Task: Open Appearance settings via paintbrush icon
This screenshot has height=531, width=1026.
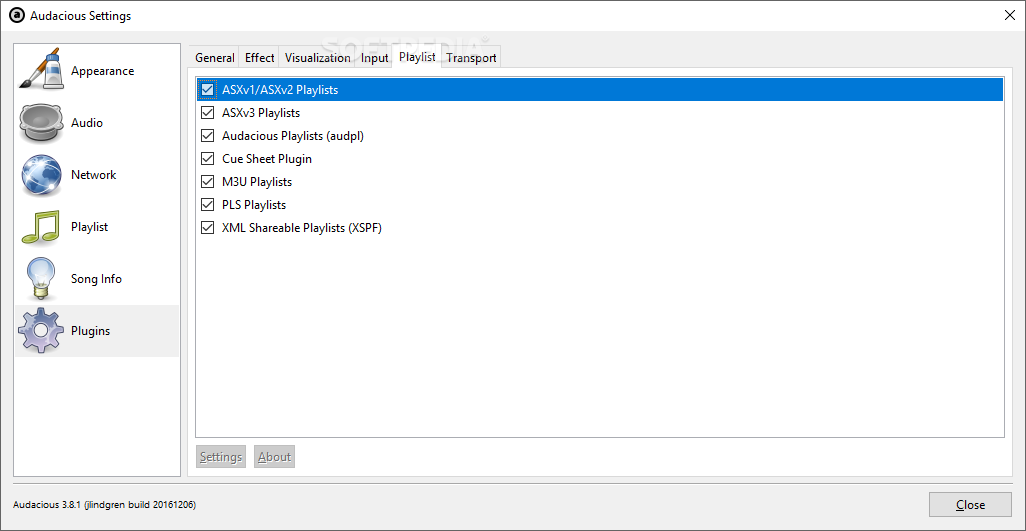Action: tap(41, 70)
